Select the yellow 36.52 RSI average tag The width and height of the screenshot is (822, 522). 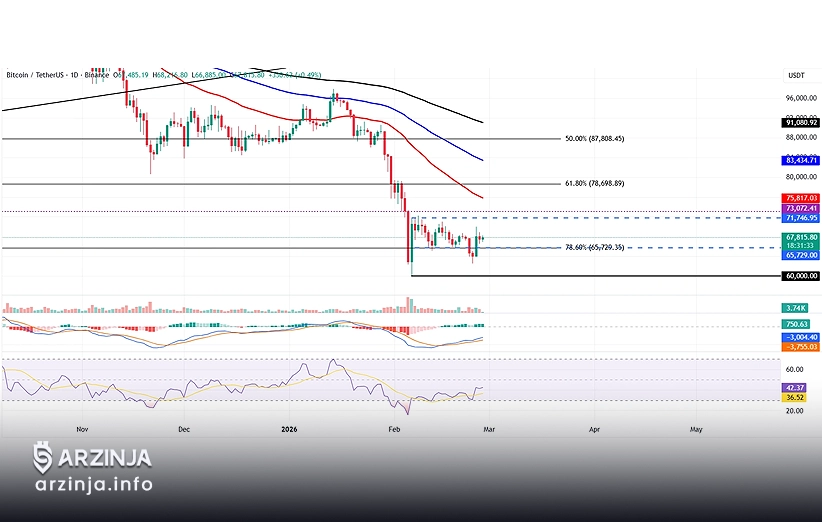[795, 397]
